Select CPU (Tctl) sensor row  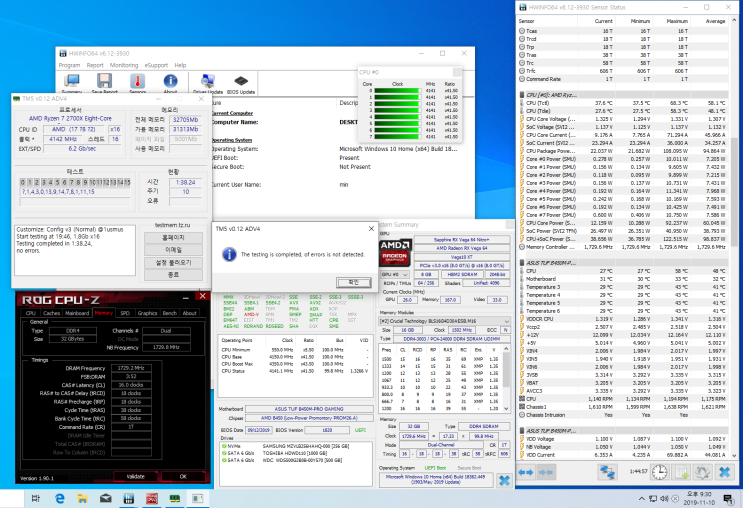point(624,103)
